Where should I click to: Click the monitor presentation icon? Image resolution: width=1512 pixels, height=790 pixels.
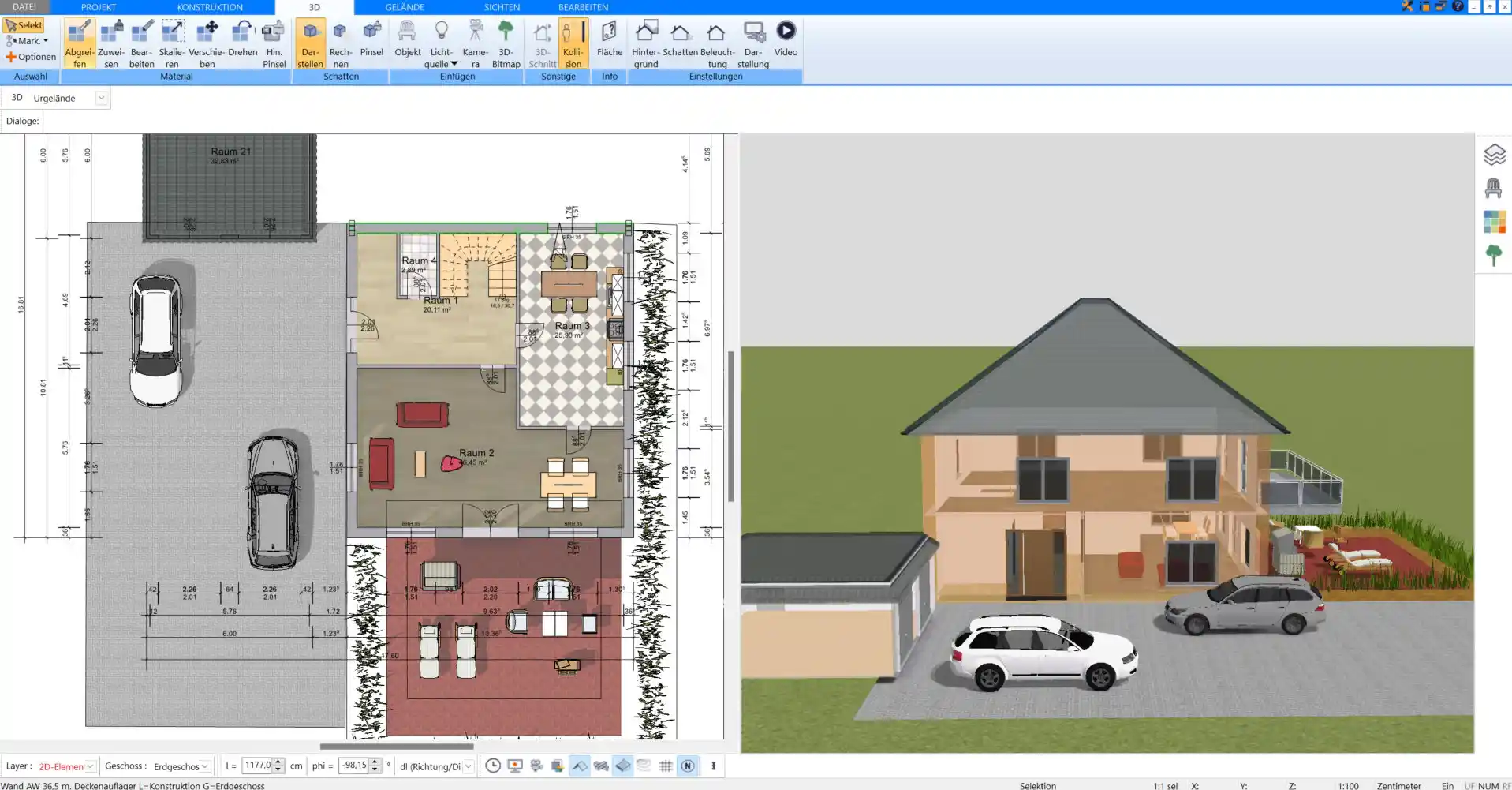[x=515, y=766]
